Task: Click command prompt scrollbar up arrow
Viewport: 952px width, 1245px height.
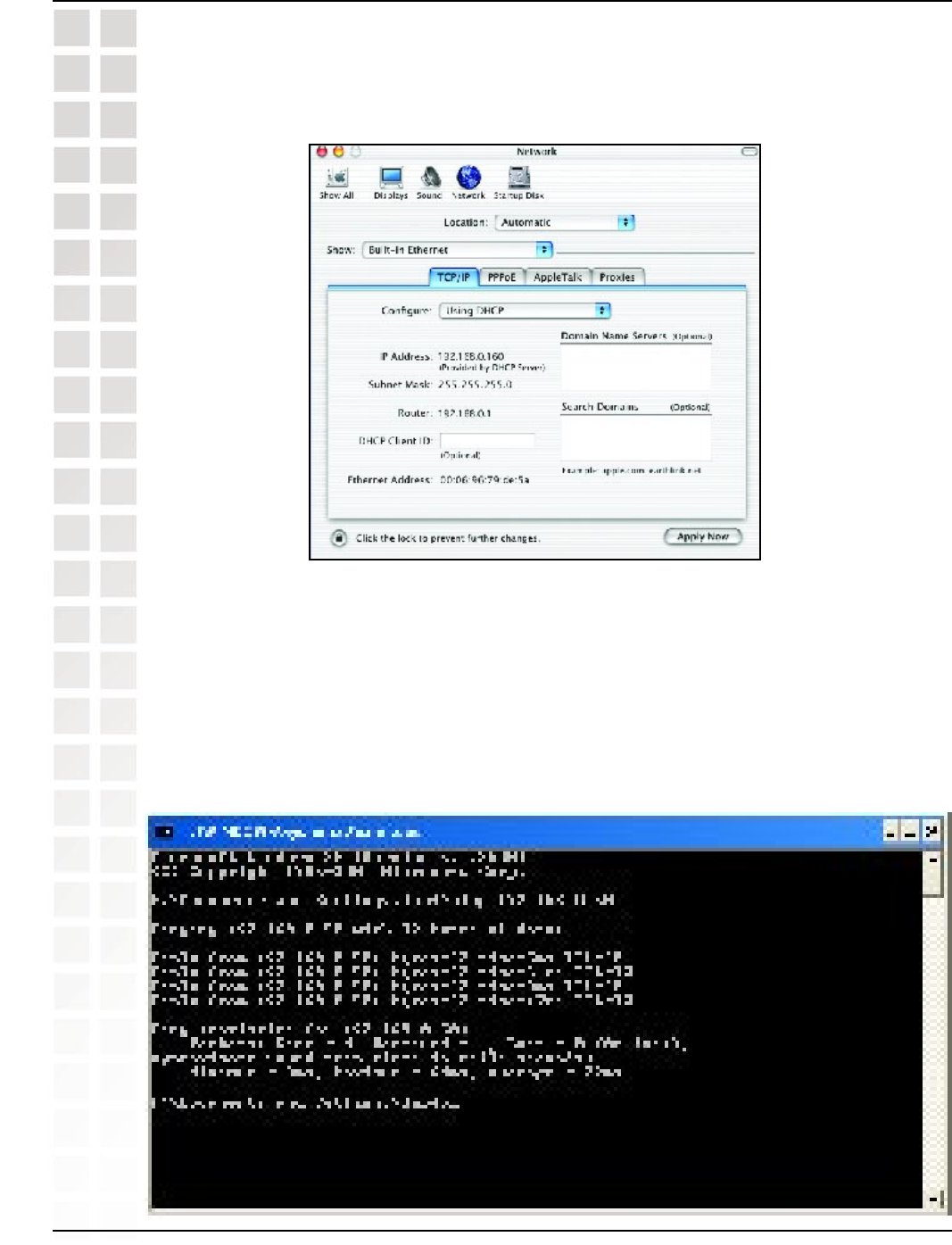Action: tap(932, 860)
